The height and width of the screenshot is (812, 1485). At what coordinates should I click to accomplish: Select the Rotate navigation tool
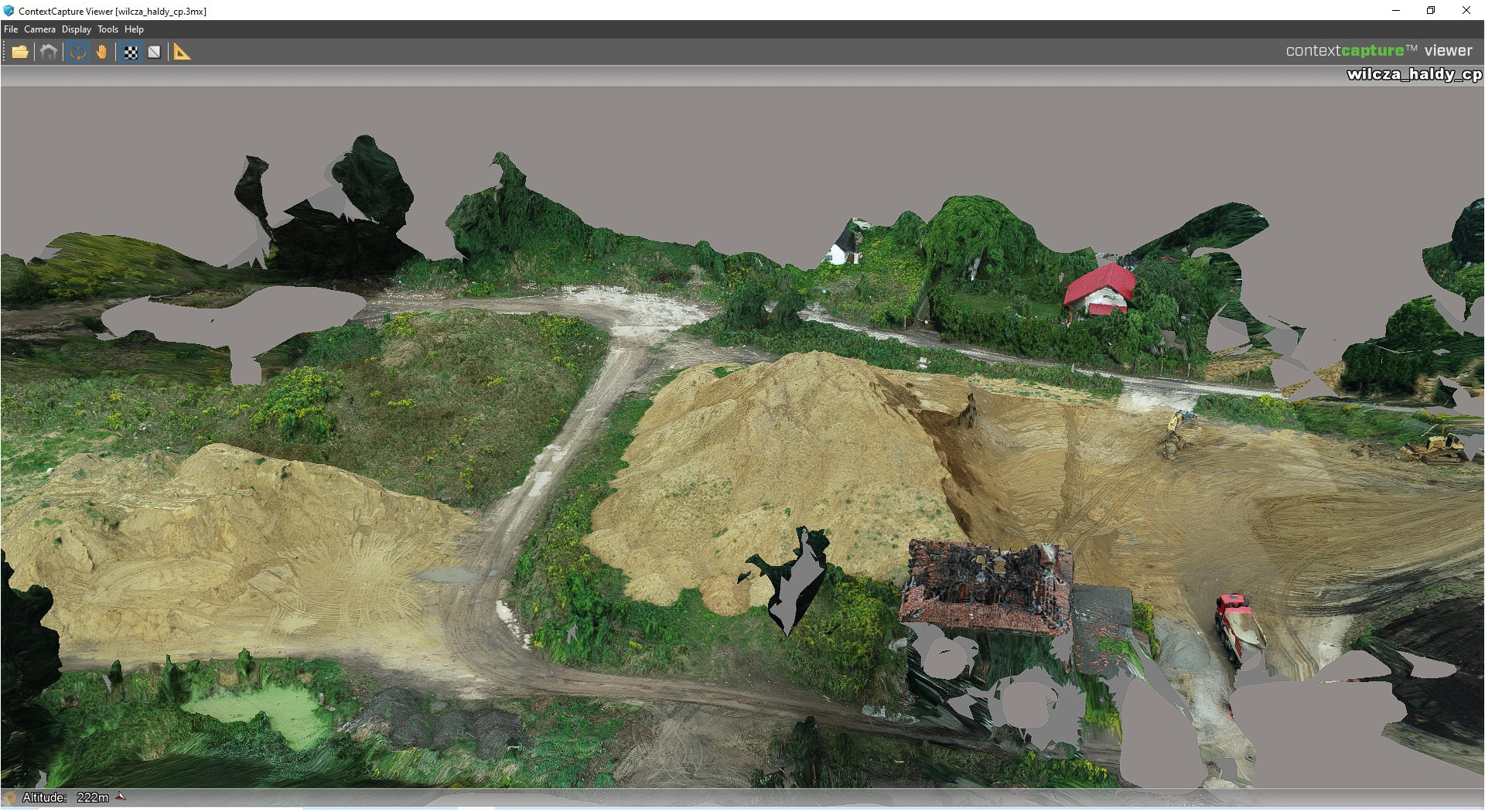coord(77,52)
